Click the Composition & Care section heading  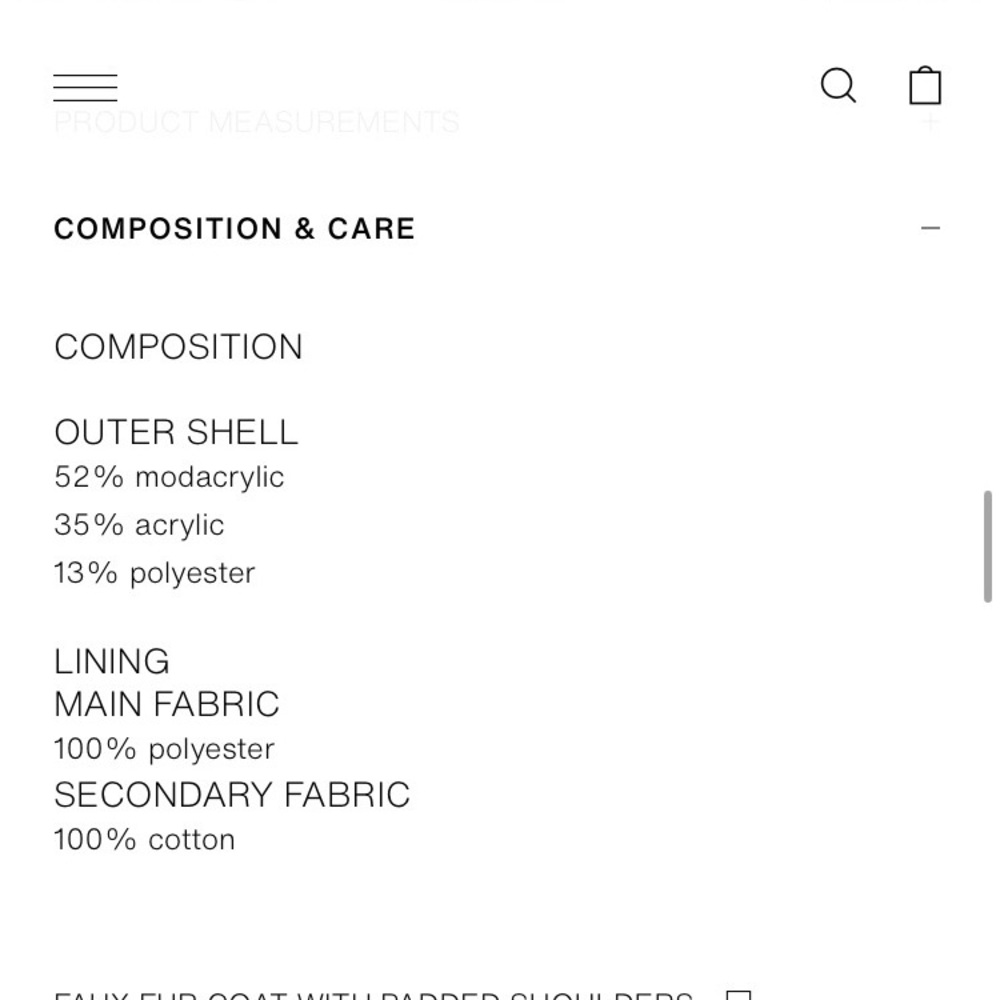coord(234,229)
